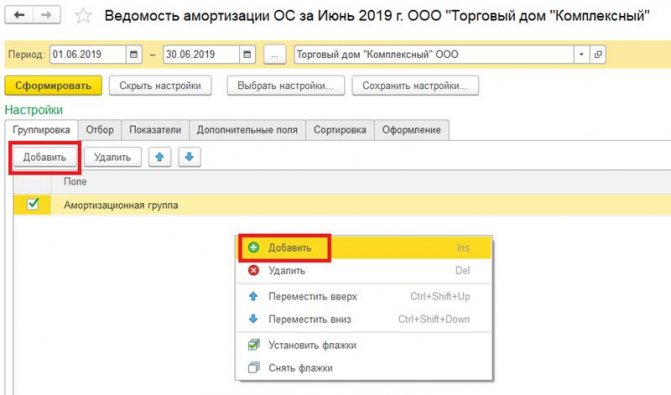Click the start date field 01.06.2019
671x395 pixels.
click(88, 54)
